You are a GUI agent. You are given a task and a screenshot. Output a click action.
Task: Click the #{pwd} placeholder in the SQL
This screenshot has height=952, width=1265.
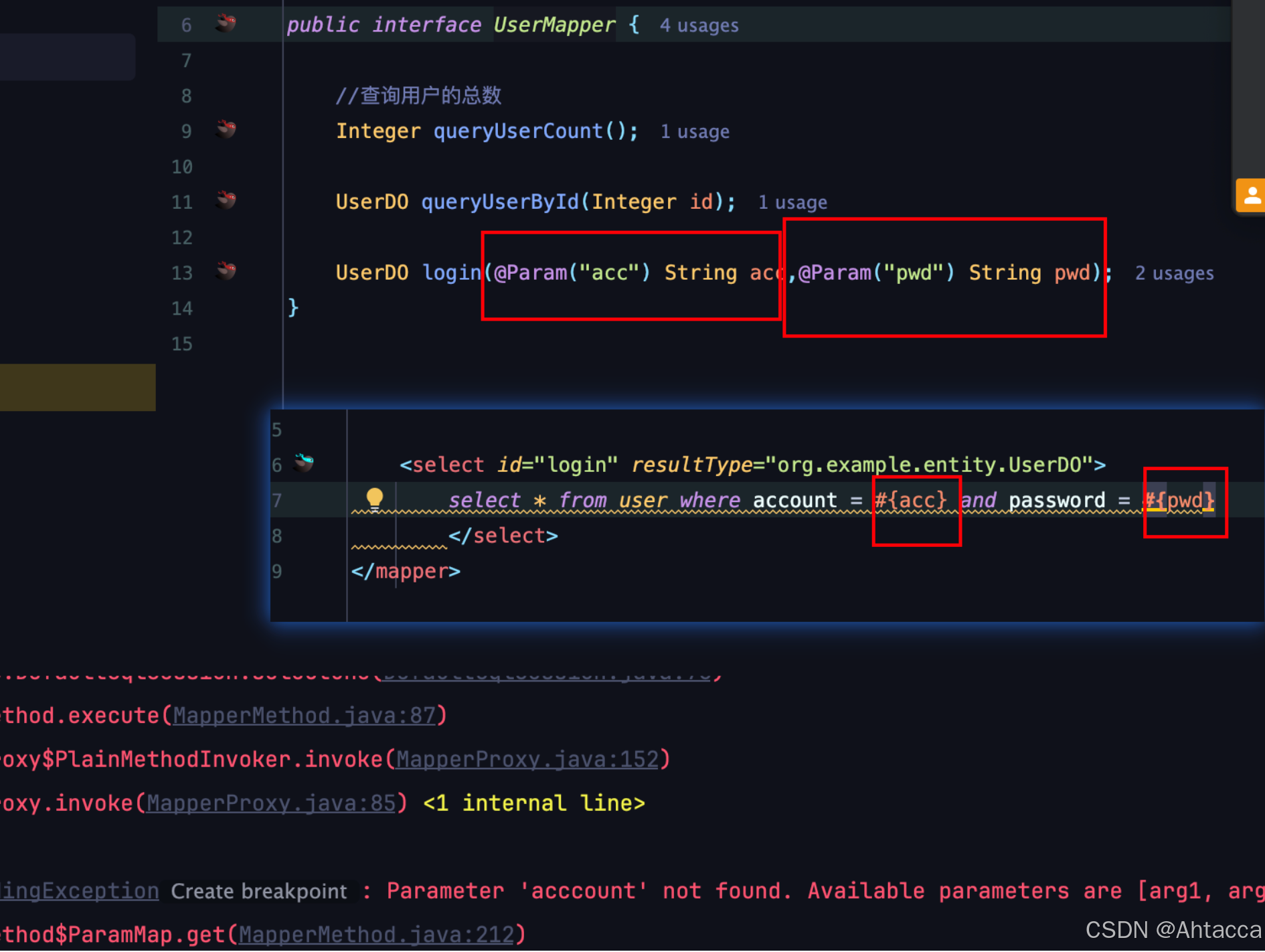click(1179, 500)
